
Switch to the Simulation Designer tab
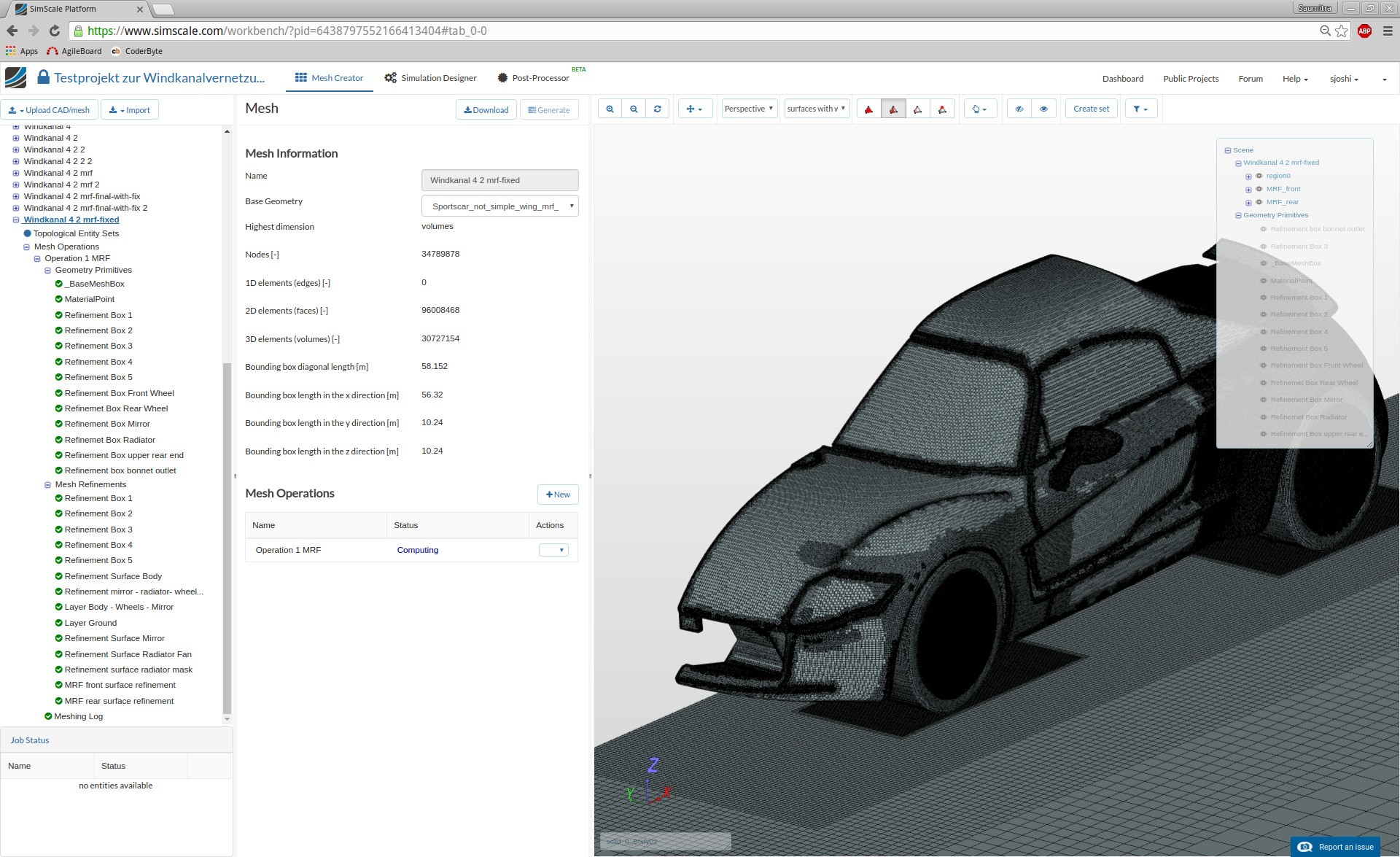430,78
